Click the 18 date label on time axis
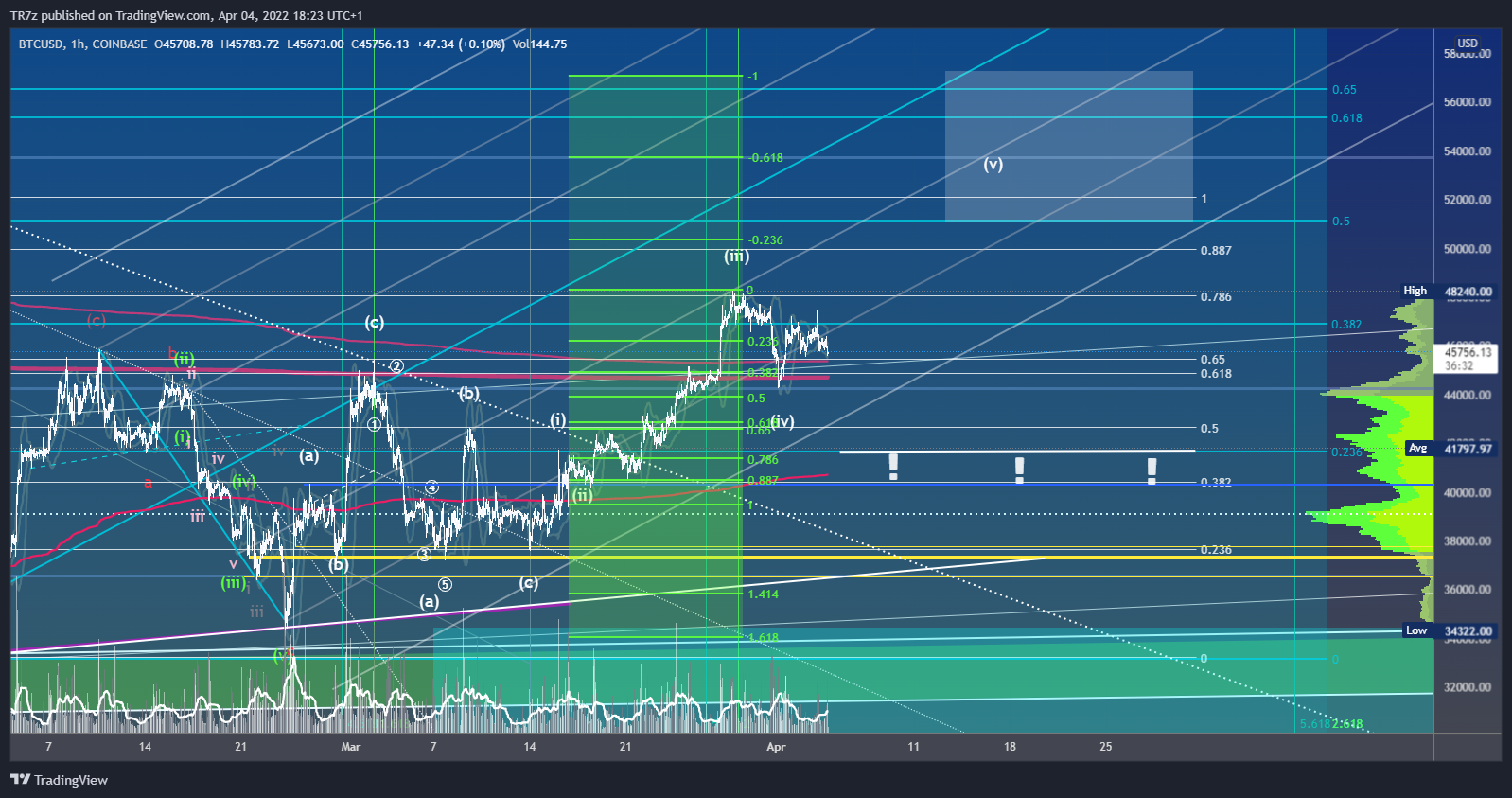Image resolution: width=1512 pixels, height=798 pixels. [x=1011, y=747]
